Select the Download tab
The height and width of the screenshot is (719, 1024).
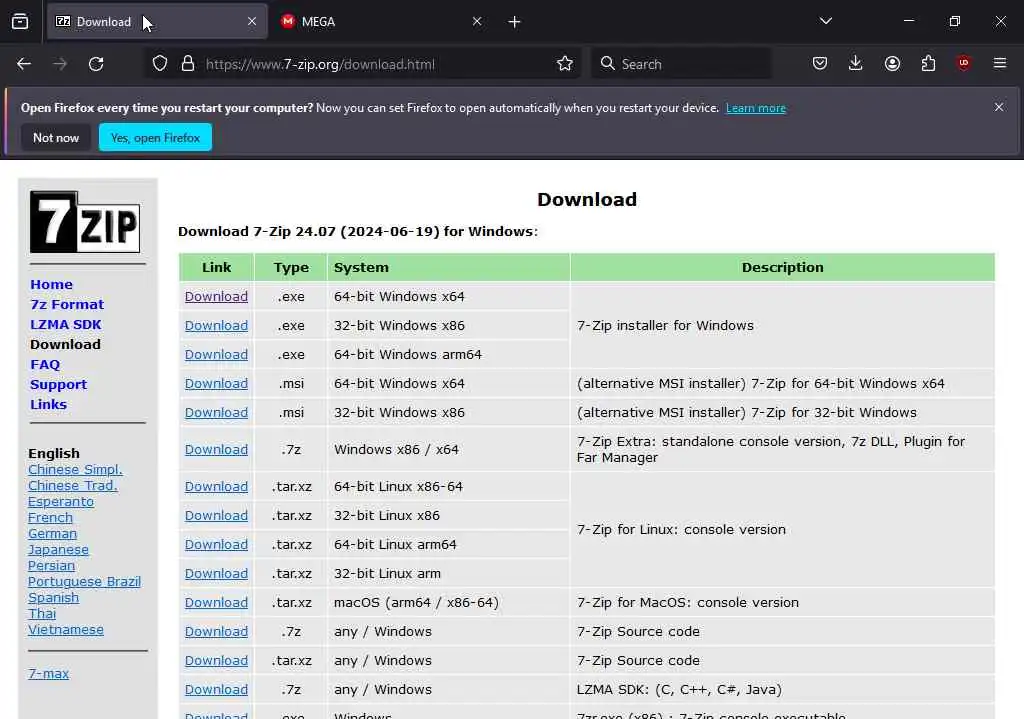(157, 22)
